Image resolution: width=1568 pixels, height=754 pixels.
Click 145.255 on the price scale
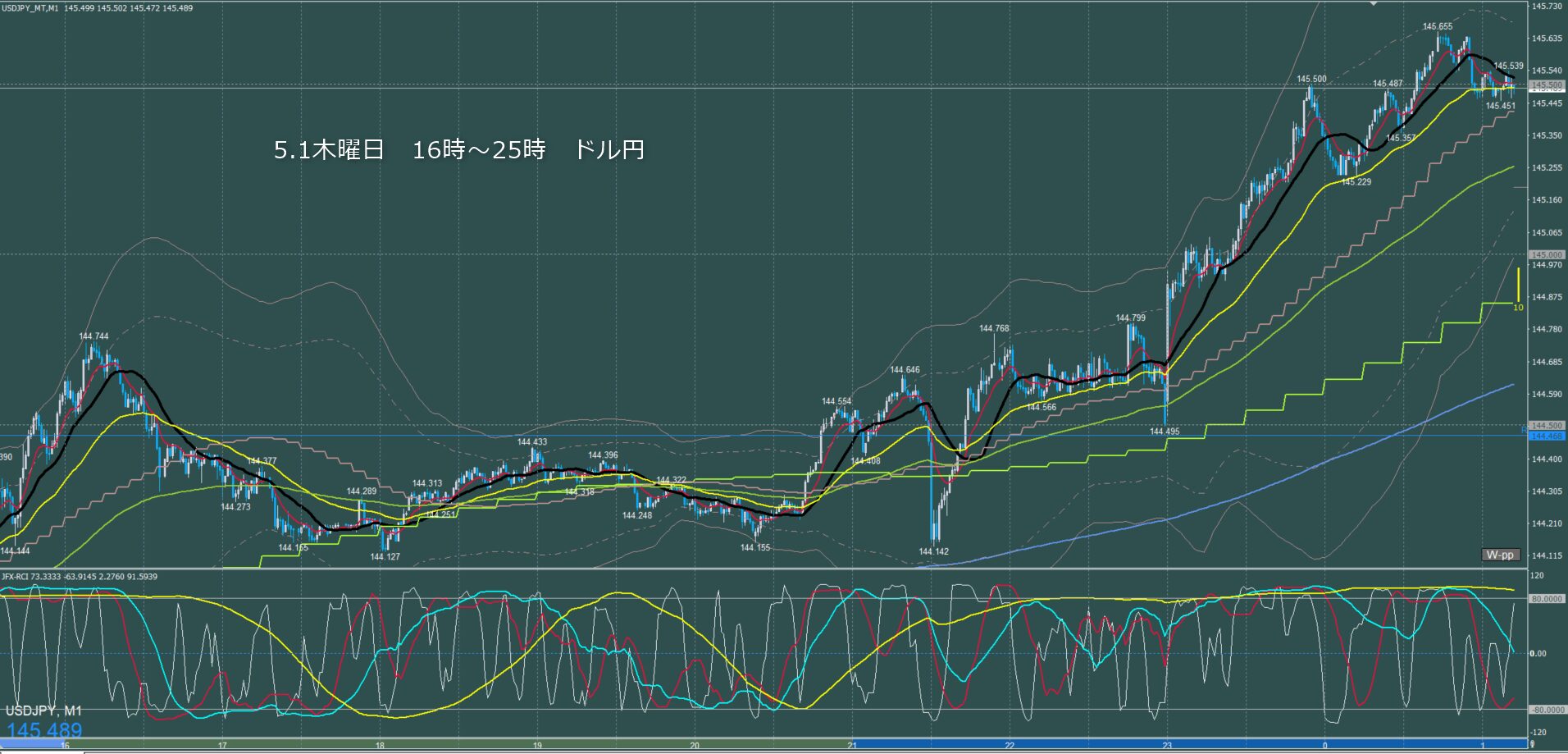[x=1546, y=167]
